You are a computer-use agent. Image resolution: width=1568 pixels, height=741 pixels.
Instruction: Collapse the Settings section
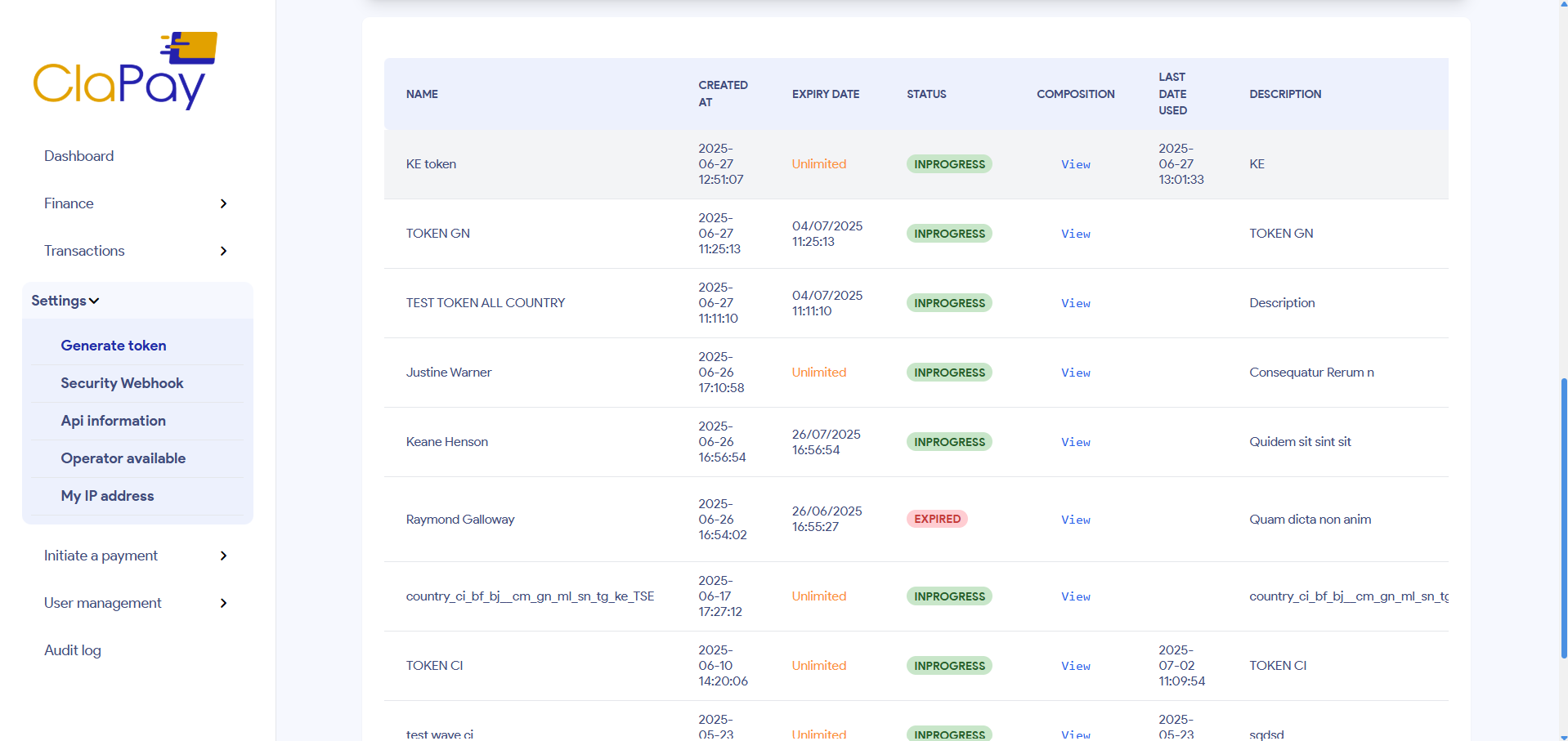point(65,300)
